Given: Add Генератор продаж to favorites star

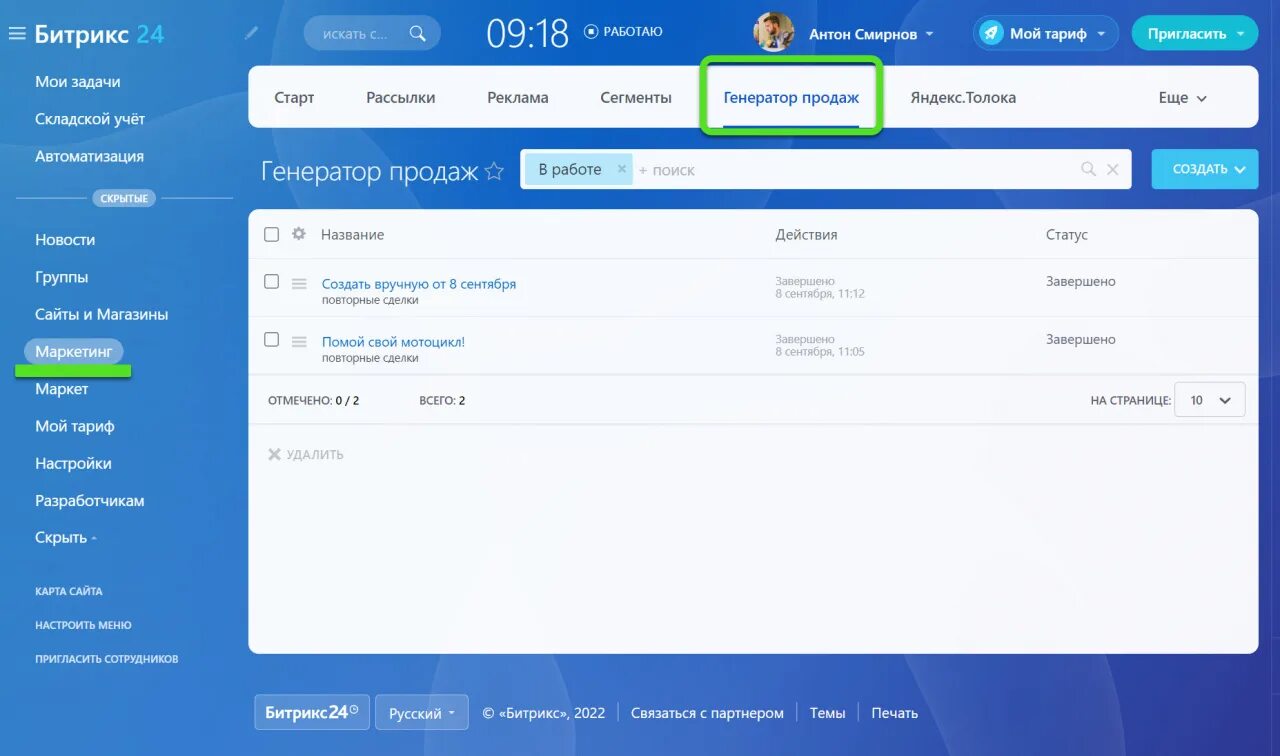Looking at the screenshot, I should coord(494,171).
